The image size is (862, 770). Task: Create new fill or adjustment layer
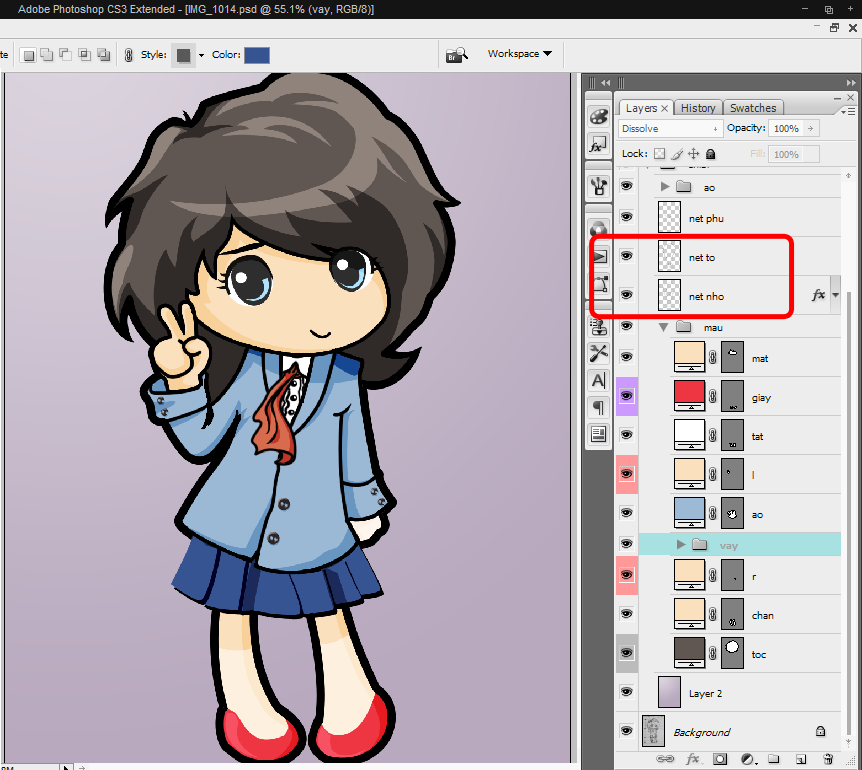748,759
